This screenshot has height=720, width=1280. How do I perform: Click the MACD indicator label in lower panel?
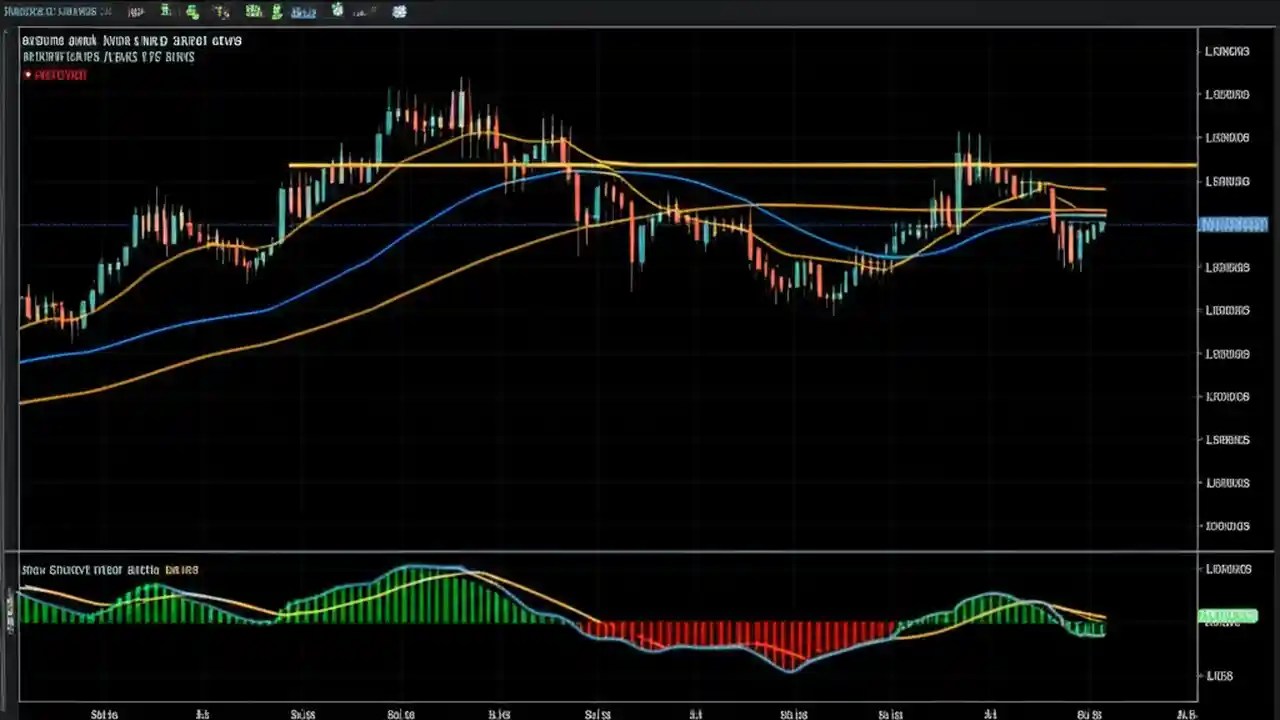pyautogui.click(x=109, y=569)
